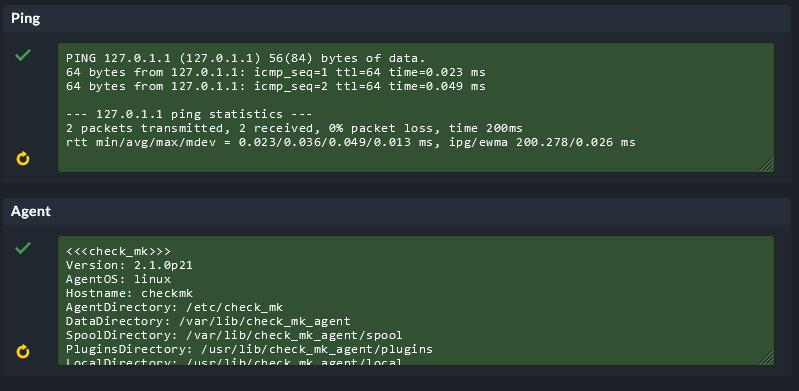Click the '2 packets transmitted' summary line
The width and height of the screenshot is (799, 391).
click(294, 128)
